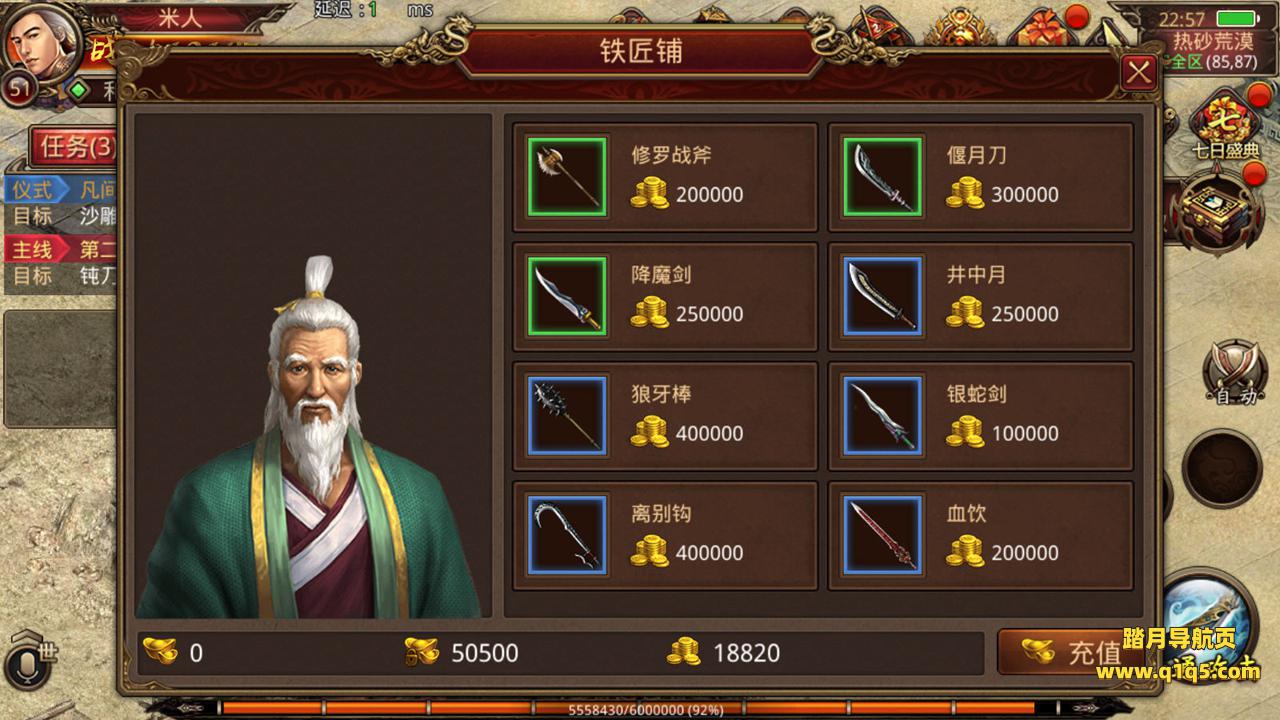Click the experience progress bar at bottom
1280x720 pixels.
pos(640,709)
